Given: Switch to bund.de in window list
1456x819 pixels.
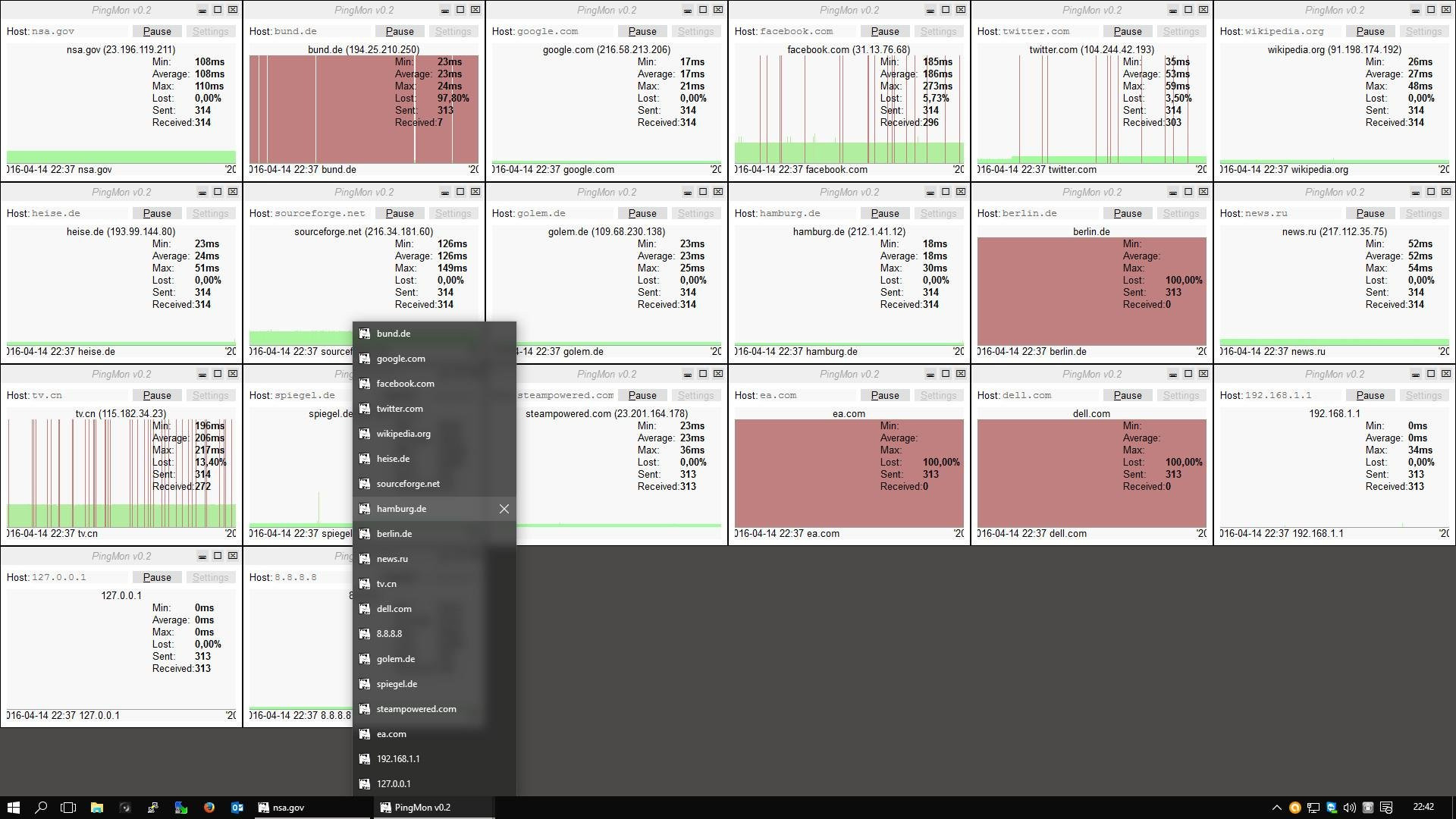Looking at the screenshot, I should [x=435, y=334].
